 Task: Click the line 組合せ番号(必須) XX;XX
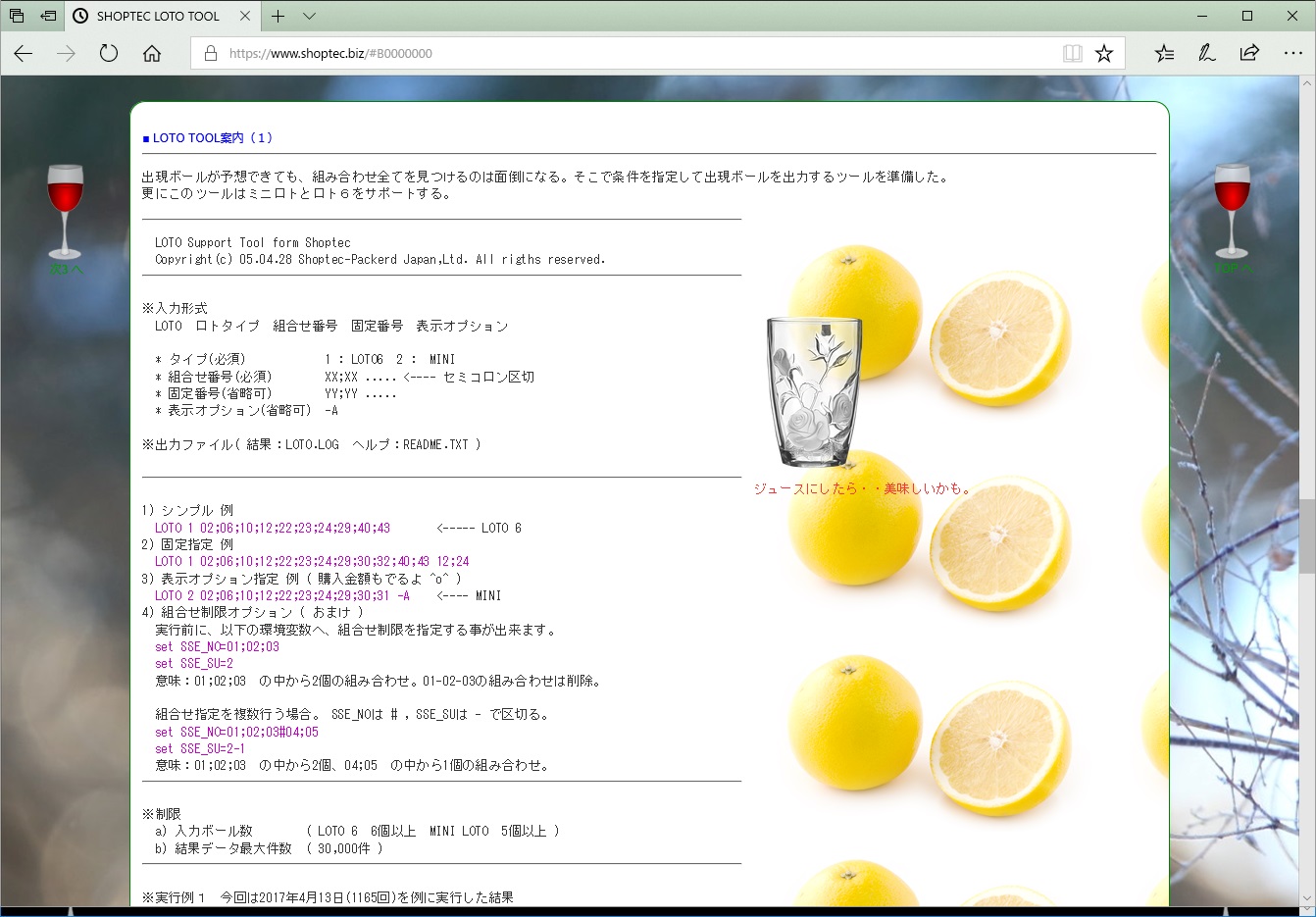pos(344,377)
